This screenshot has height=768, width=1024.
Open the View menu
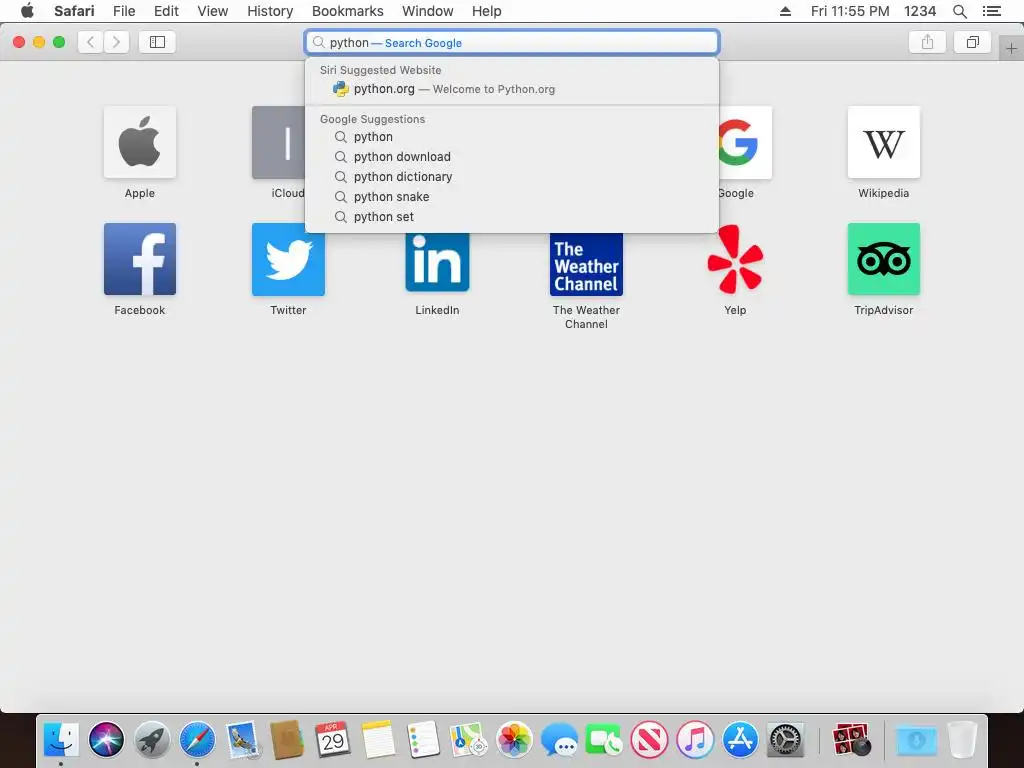(x=213, y=11)
